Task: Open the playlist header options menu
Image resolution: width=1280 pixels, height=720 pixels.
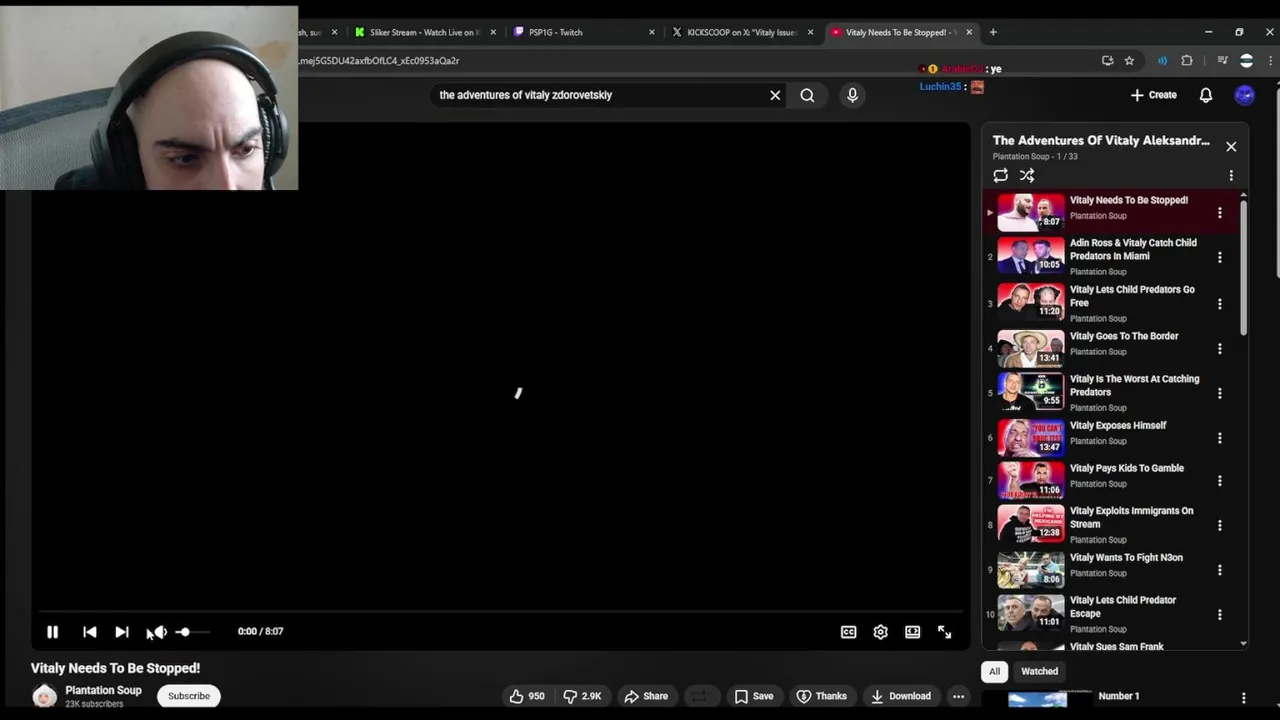Action: tap(1231, 175)
